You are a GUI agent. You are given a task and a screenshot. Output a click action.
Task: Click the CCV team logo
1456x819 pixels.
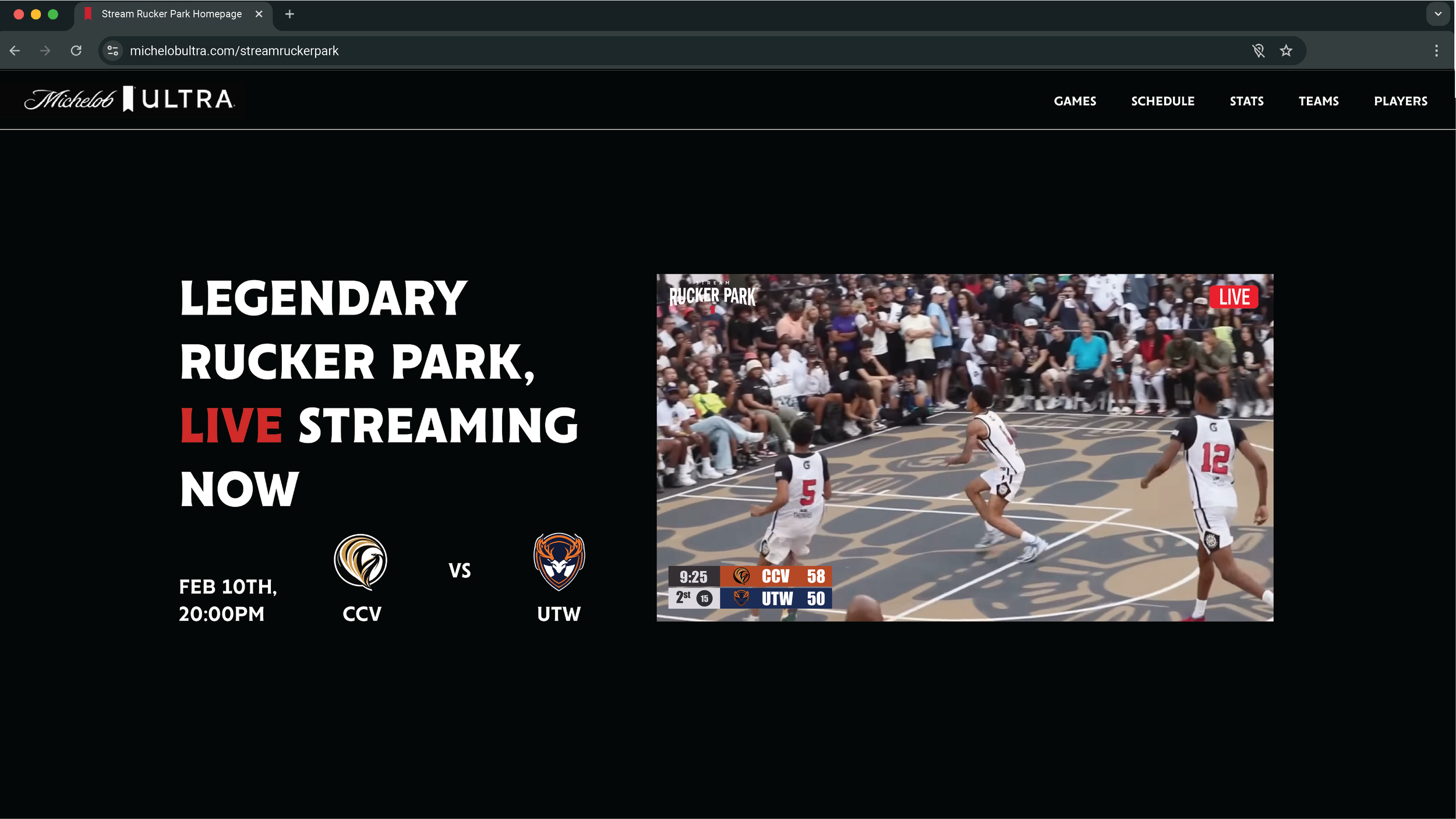tap(361, 562)
